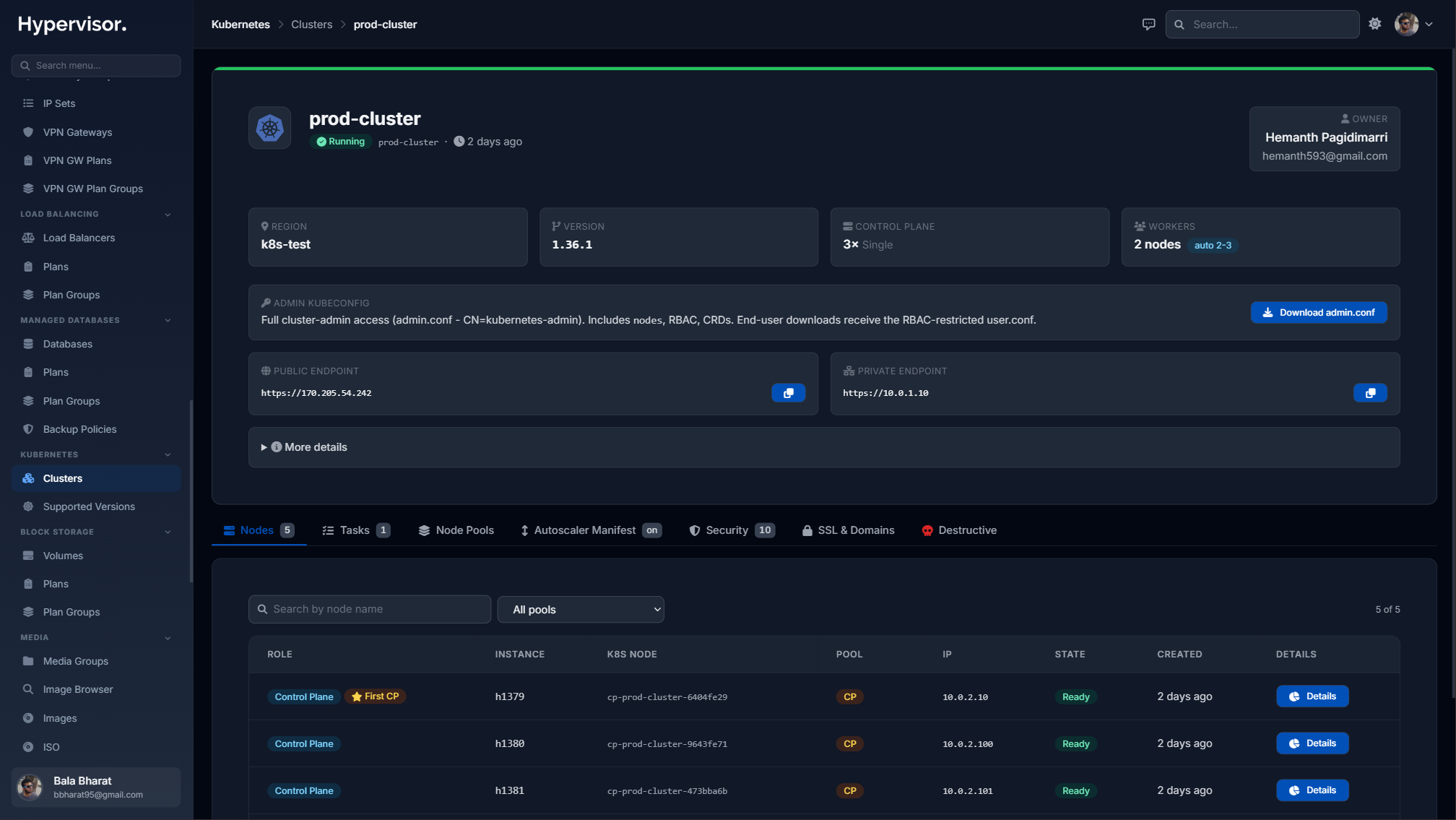
Task: Go to Clusters breadcrumb
Action: coord(311,25)
